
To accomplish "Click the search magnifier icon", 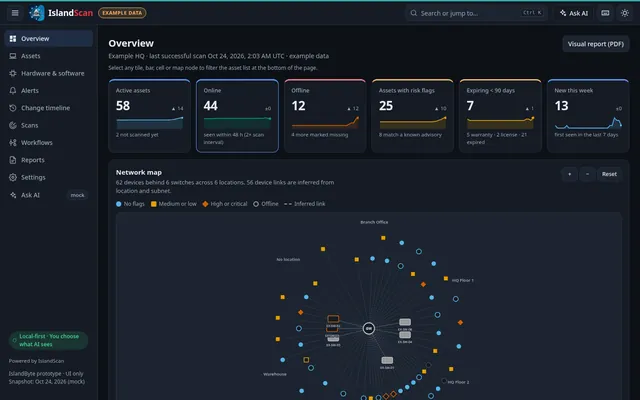I will click(x=413, y=13).
